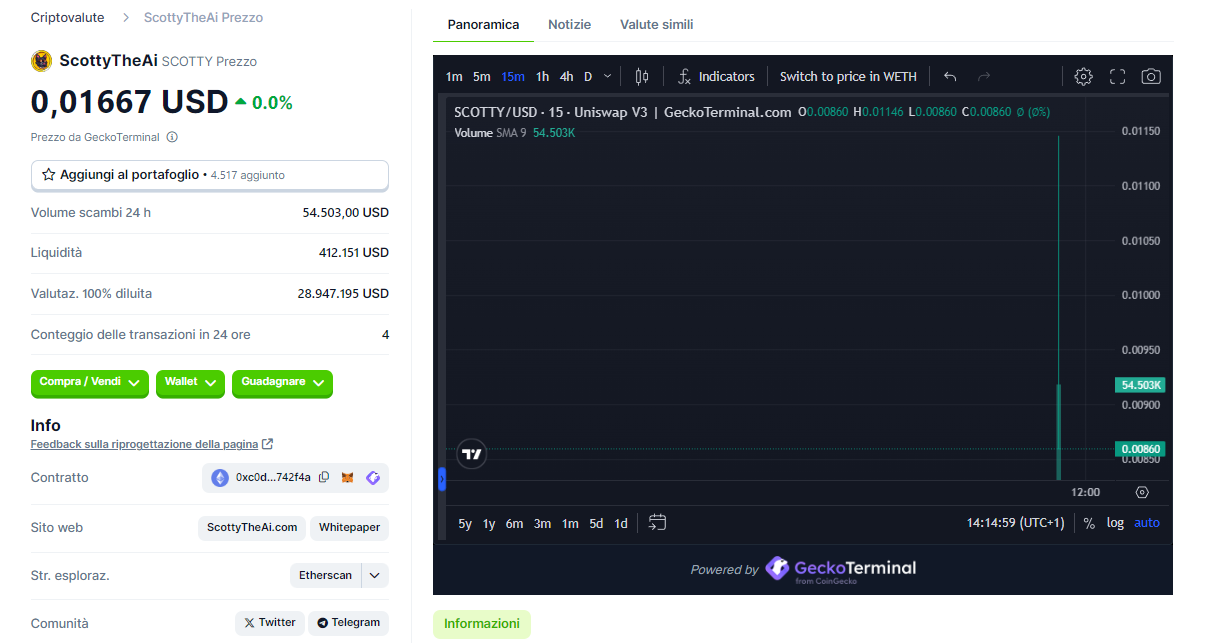Click the candlestick chart style icon

pos(642,77)
